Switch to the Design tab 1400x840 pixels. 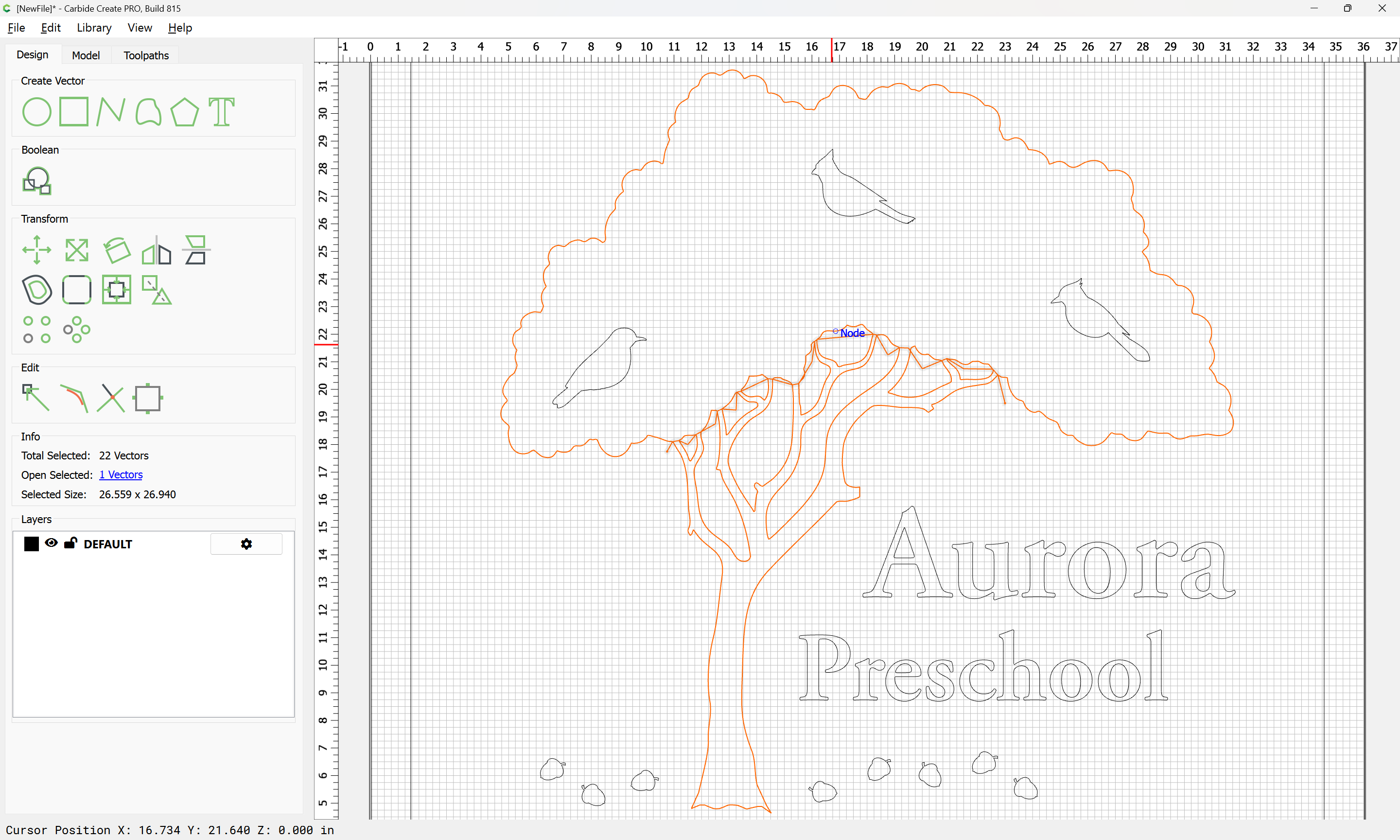(32, 54)
